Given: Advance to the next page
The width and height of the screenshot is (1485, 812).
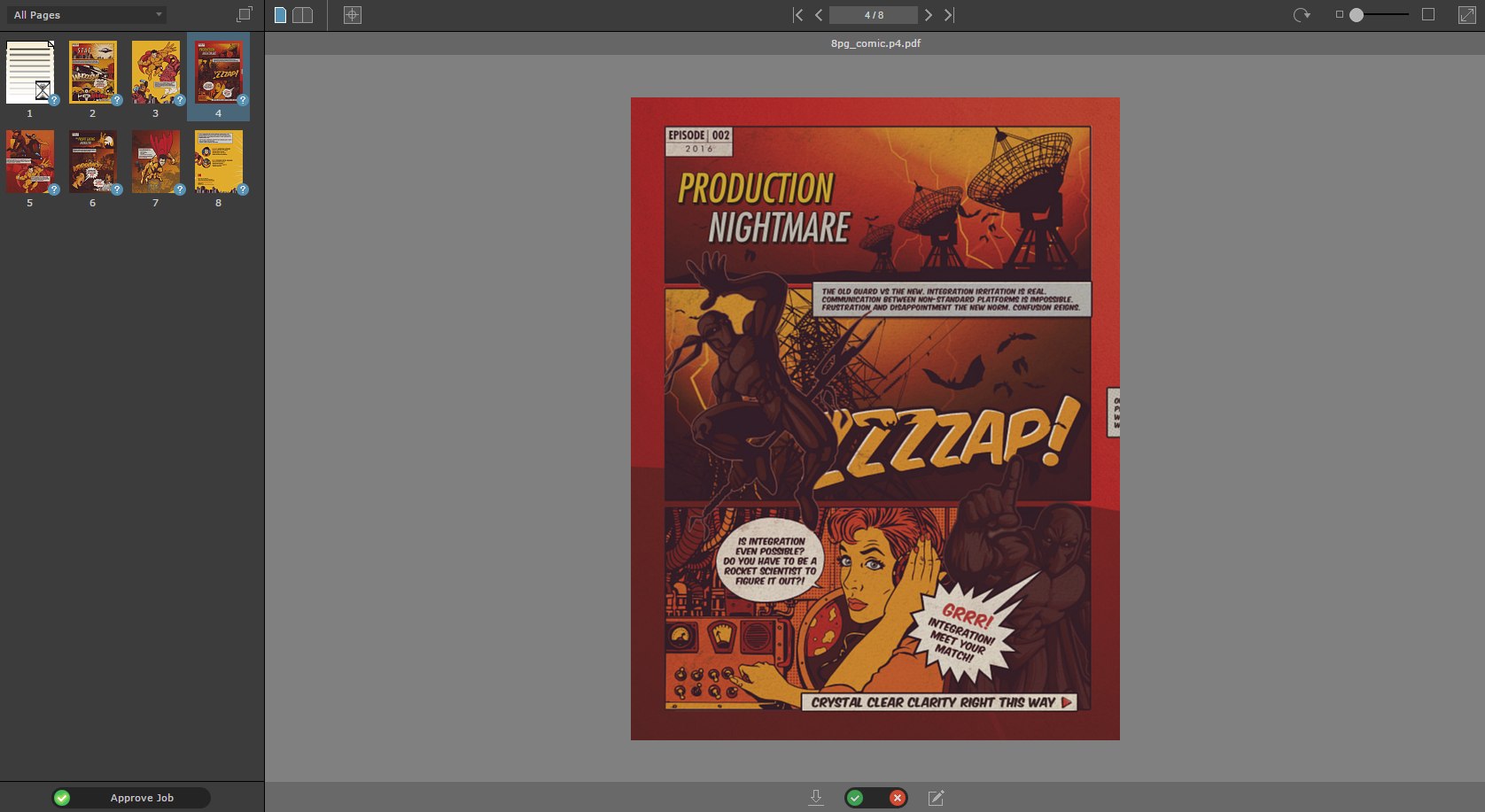Looking at the screenshot, I should coord(928,15).
